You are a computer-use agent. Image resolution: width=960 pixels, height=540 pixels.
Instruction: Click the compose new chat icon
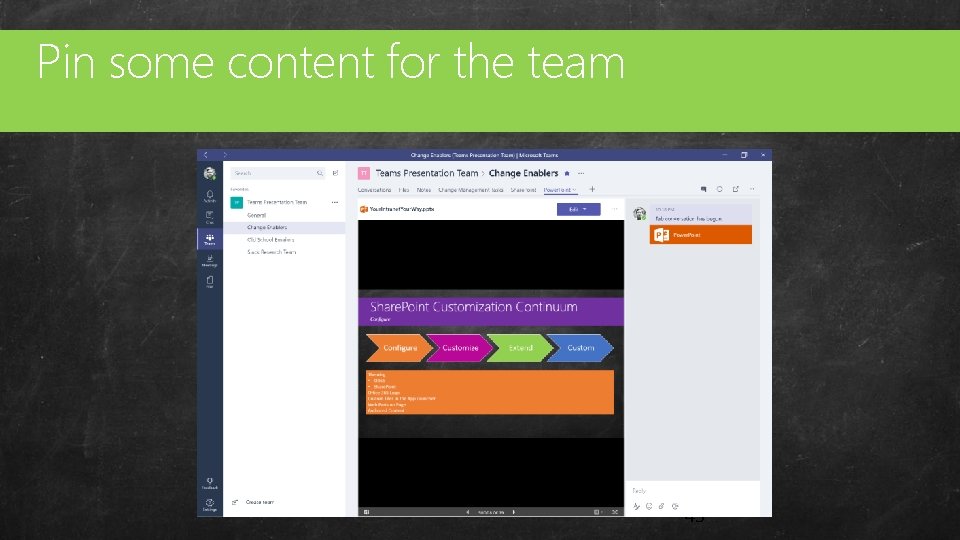click(x=336, y=173)
